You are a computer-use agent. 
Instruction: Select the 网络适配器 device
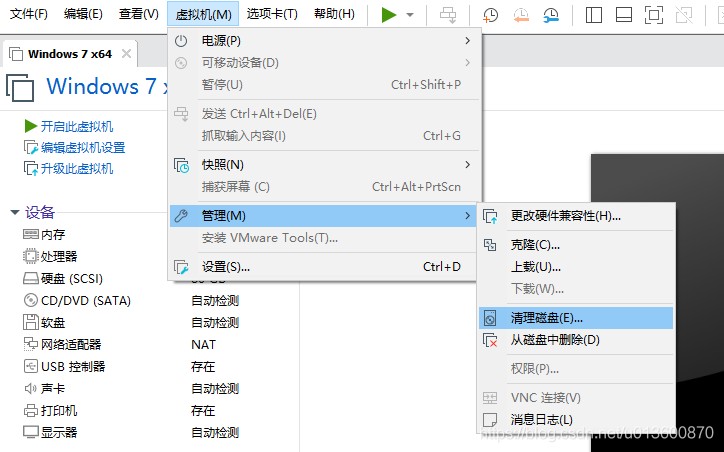pos(62,344)
